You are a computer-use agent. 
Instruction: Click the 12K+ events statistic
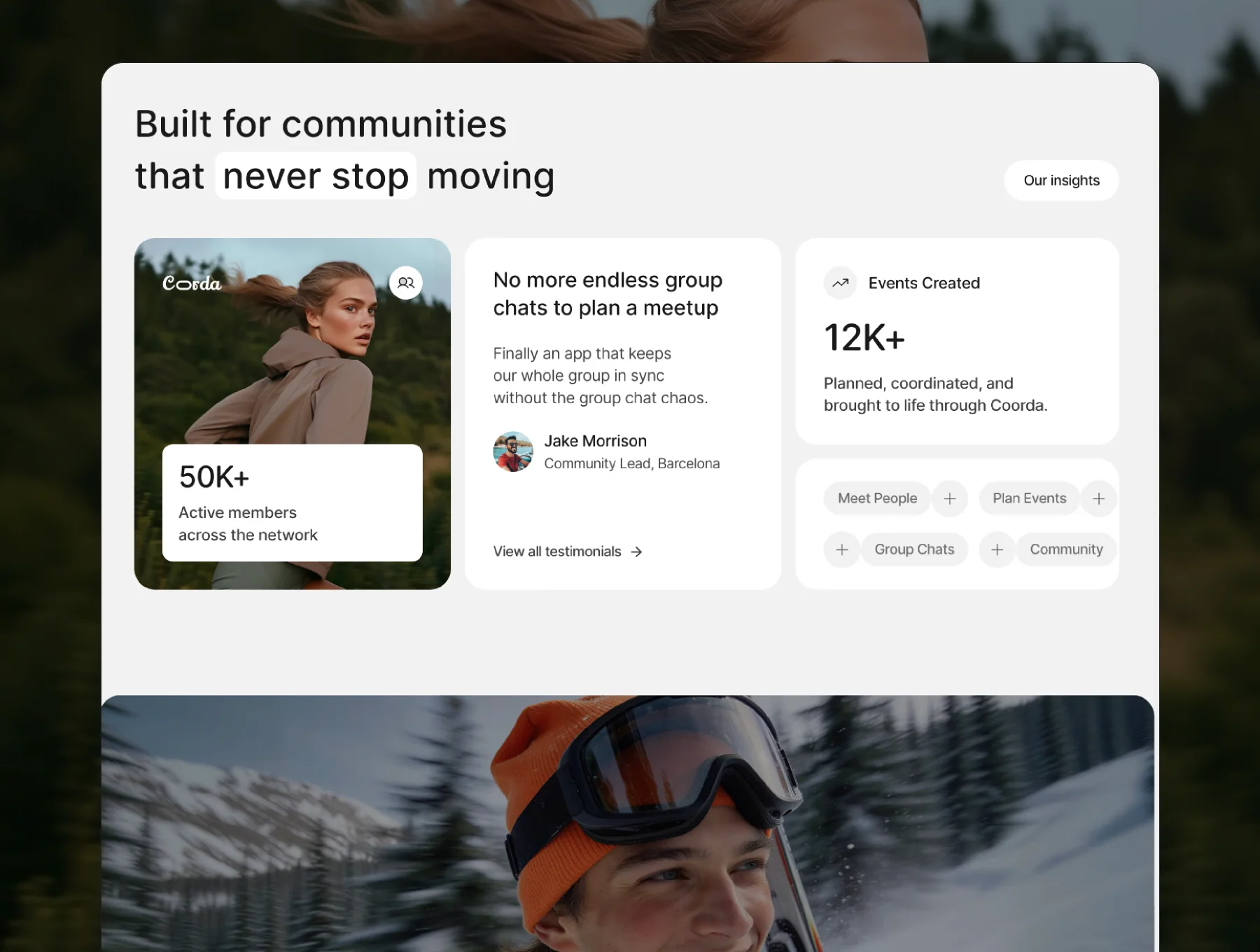(864, 337)
